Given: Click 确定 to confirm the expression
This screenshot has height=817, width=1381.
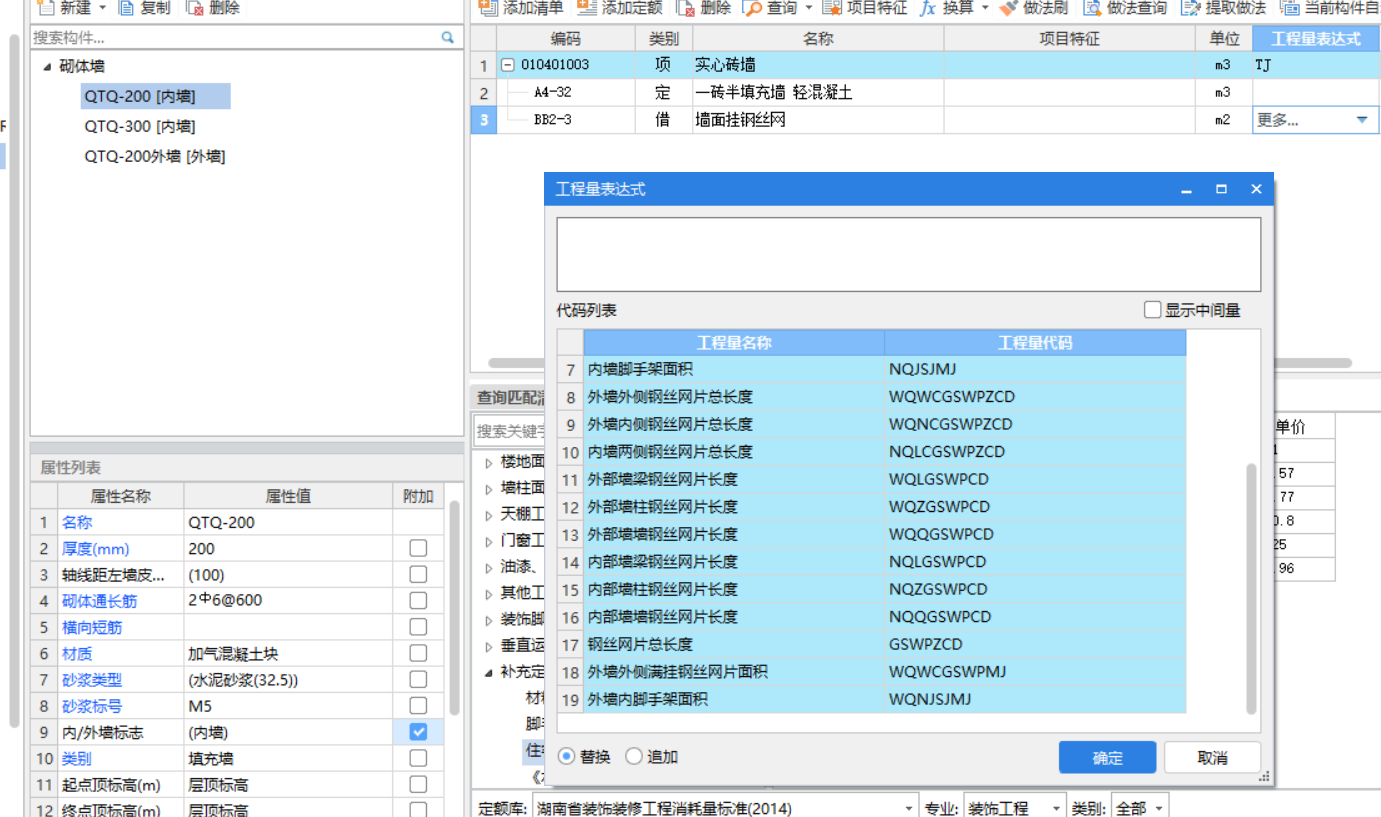Looking at the screenshot, I should [x=1108, y=758].
